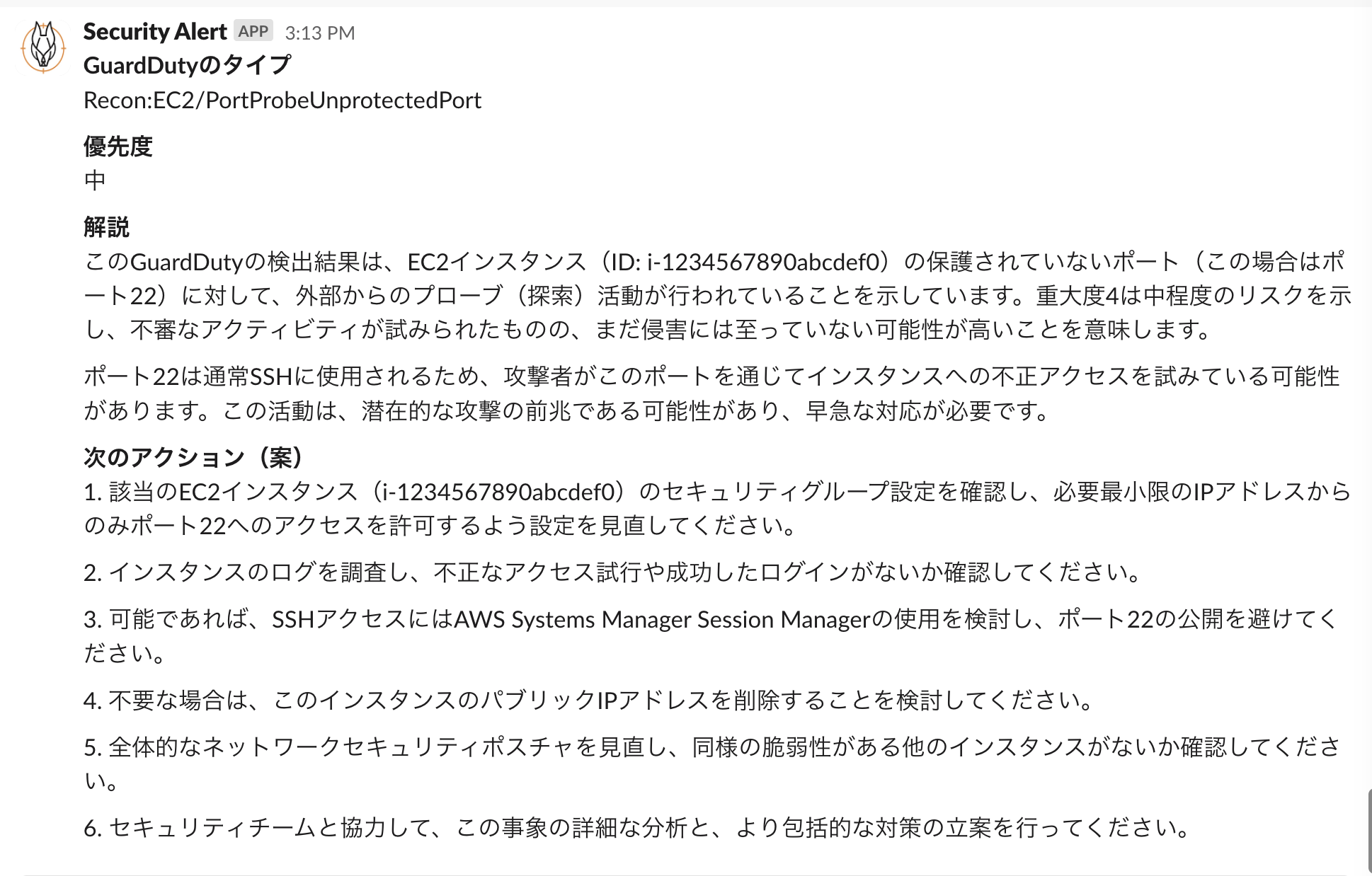Click action item 4 about removing public IP
1372x876 pixels.
589,701
